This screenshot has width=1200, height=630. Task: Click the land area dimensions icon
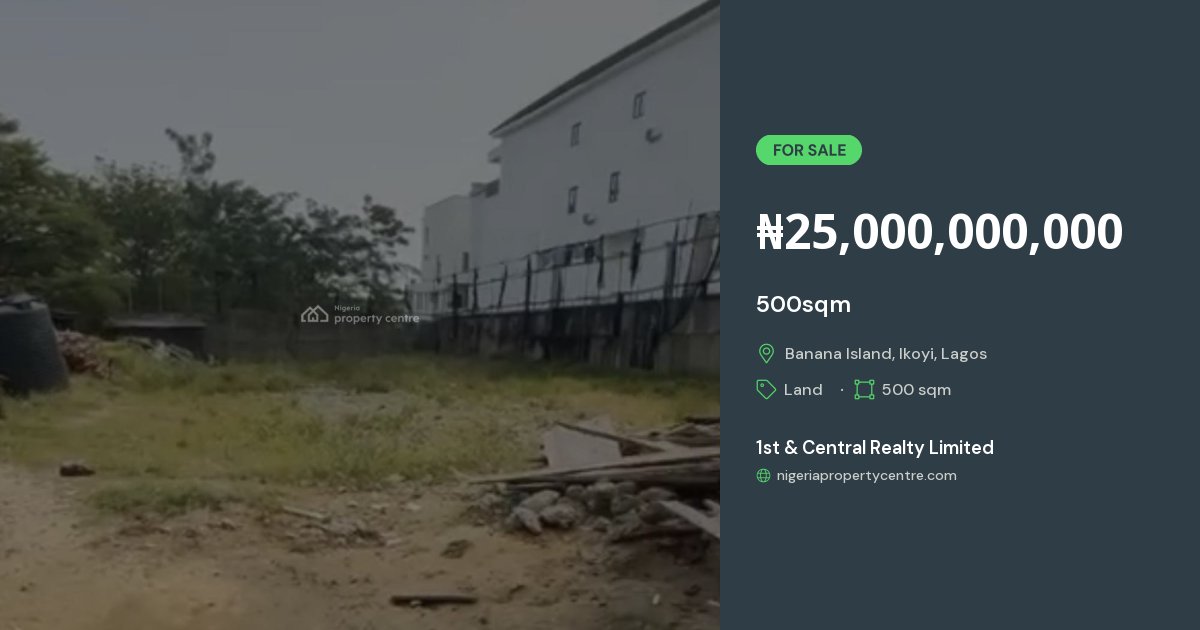tap(864, 389)
